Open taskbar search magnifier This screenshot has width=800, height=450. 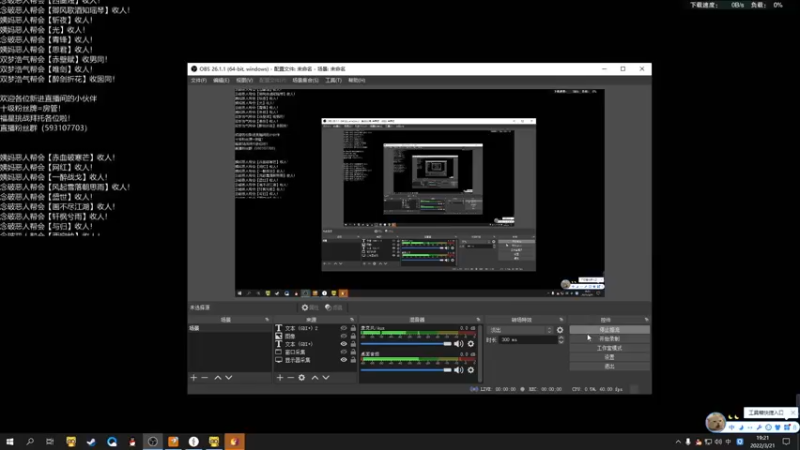click(30, 441)
